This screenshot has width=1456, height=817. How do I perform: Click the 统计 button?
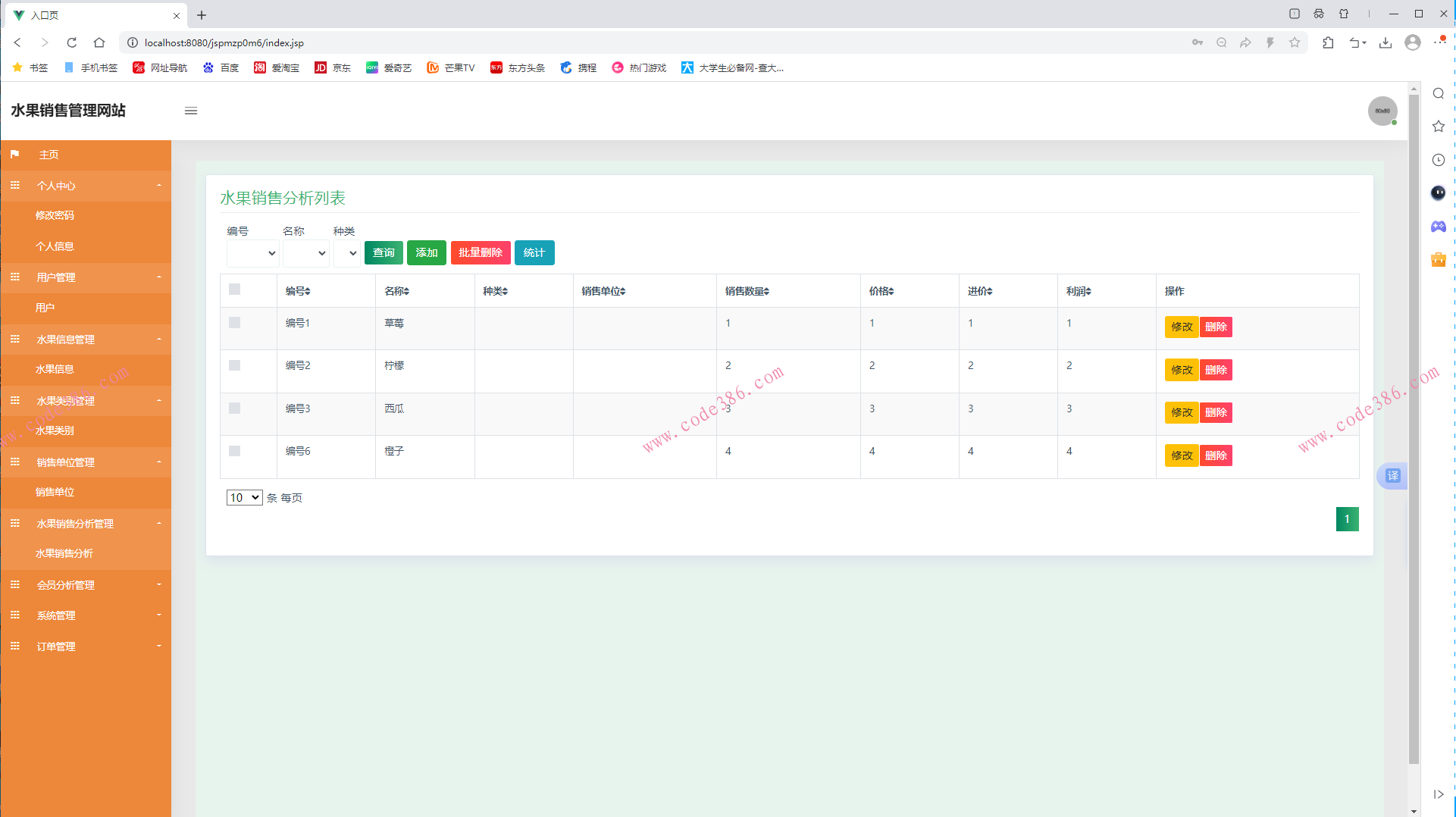(x=534, y=253)
